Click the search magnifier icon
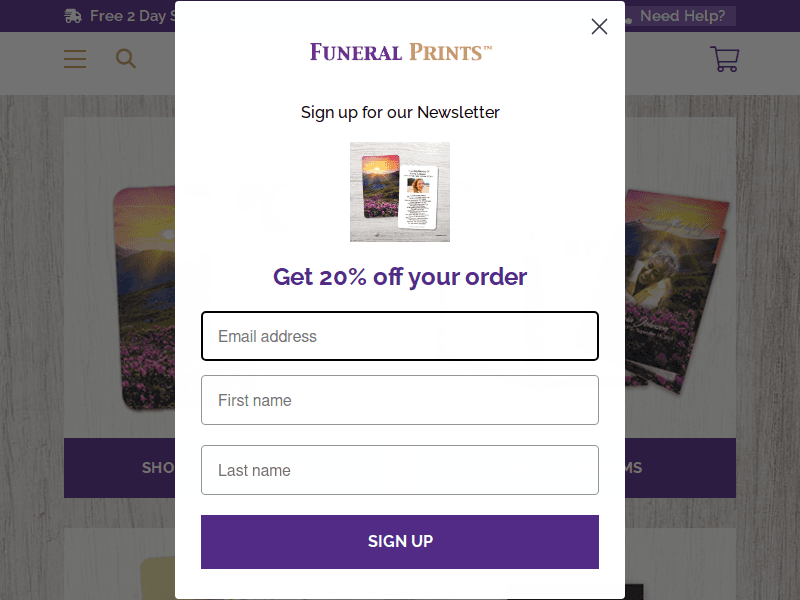 [125, 58]
